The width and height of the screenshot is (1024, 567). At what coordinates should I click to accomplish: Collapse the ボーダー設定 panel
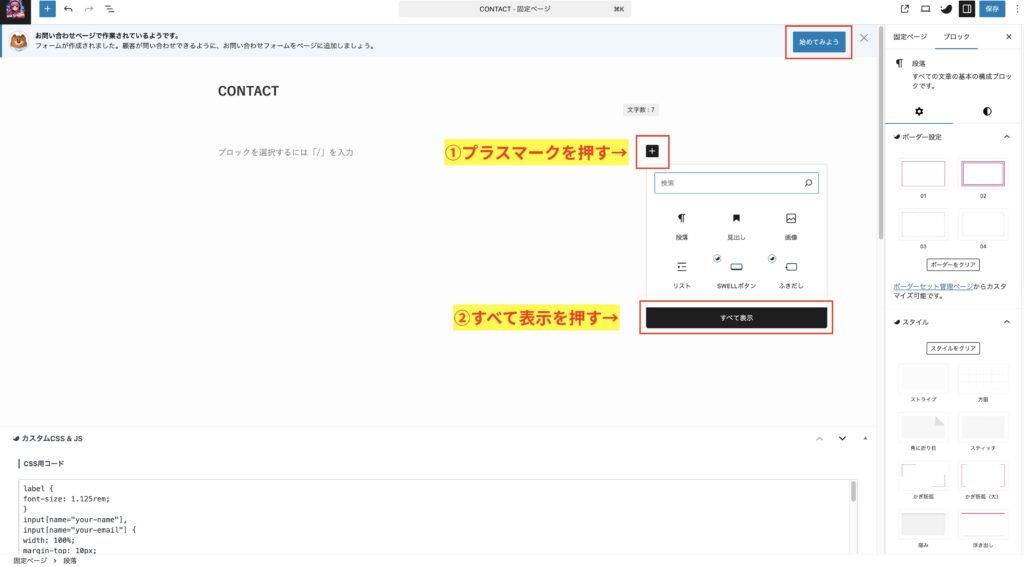[x=1006, y=137]
